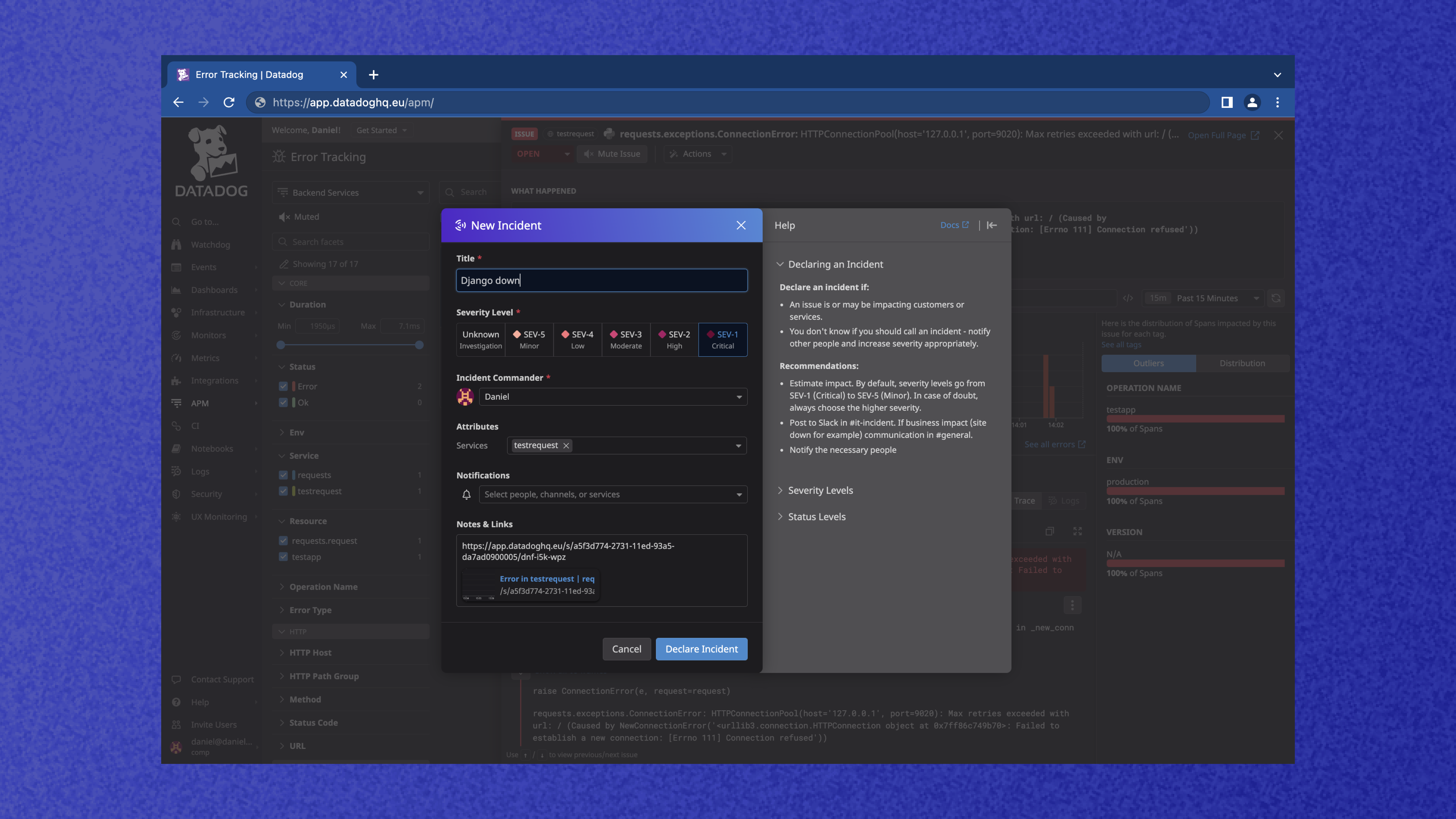1456x819 pixels.
Task: Expand the Severity Levels help section
Action: 820,490
